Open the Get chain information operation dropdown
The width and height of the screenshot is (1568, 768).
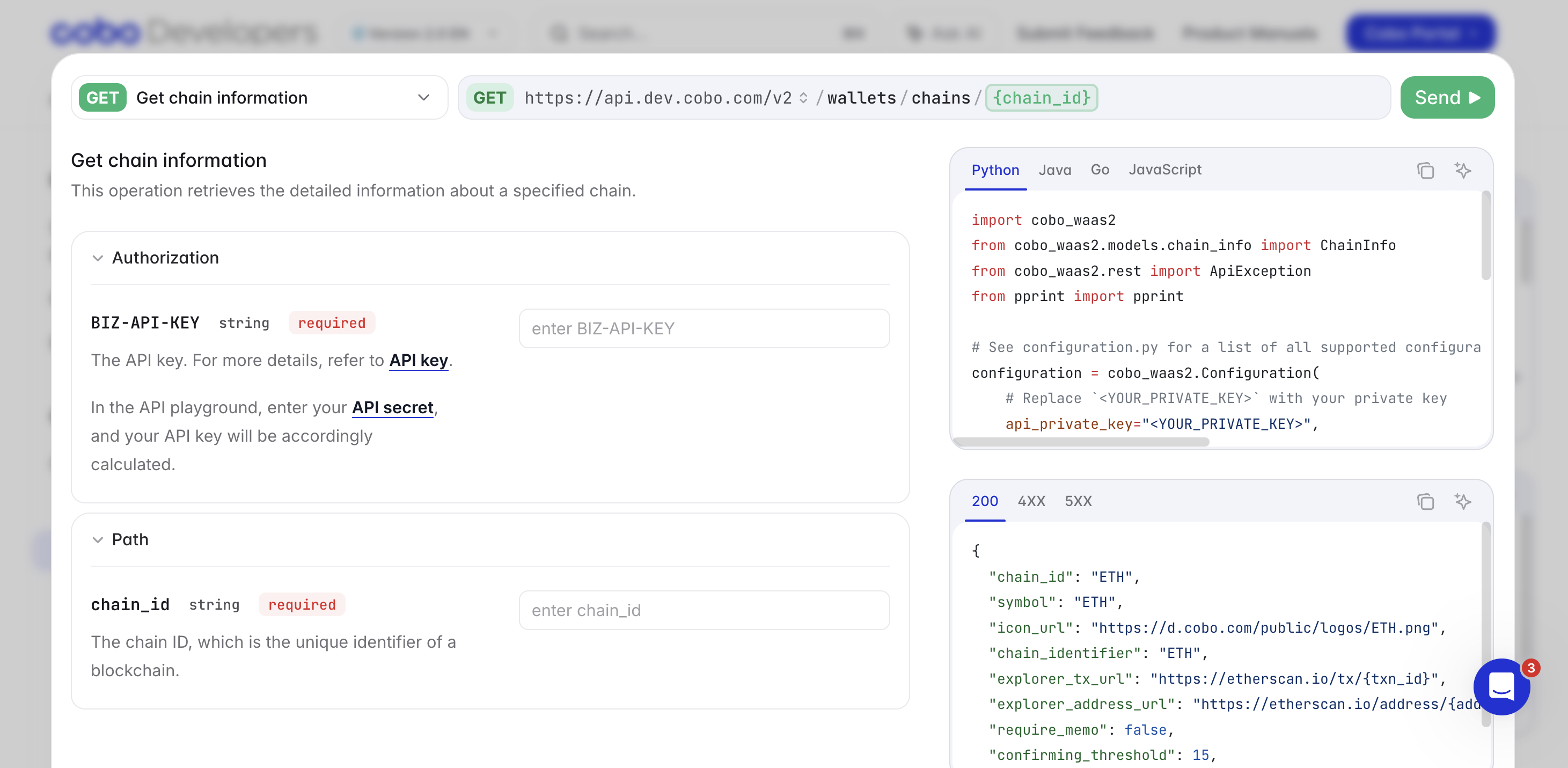pos(423,97)
